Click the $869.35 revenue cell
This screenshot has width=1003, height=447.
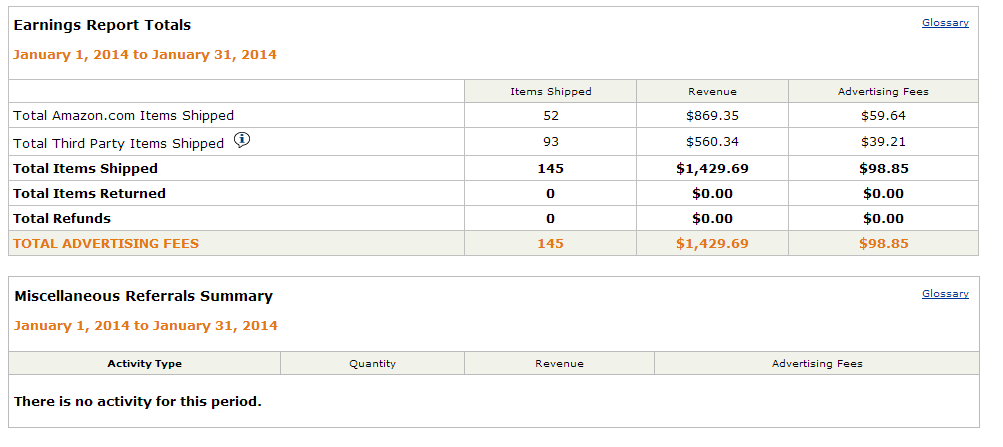712,116
